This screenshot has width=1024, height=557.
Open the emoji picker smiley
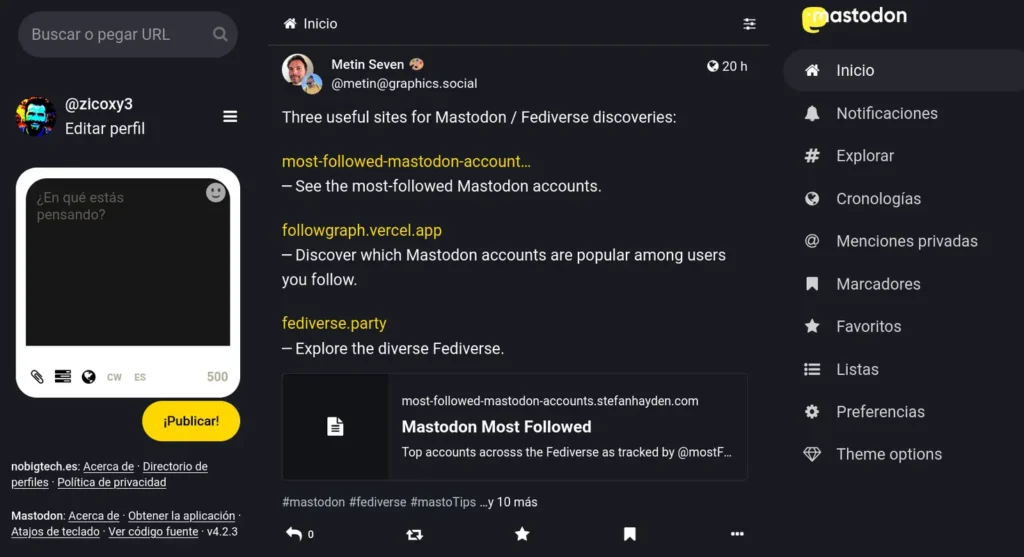pyautogui.click(x=216, y=192)
